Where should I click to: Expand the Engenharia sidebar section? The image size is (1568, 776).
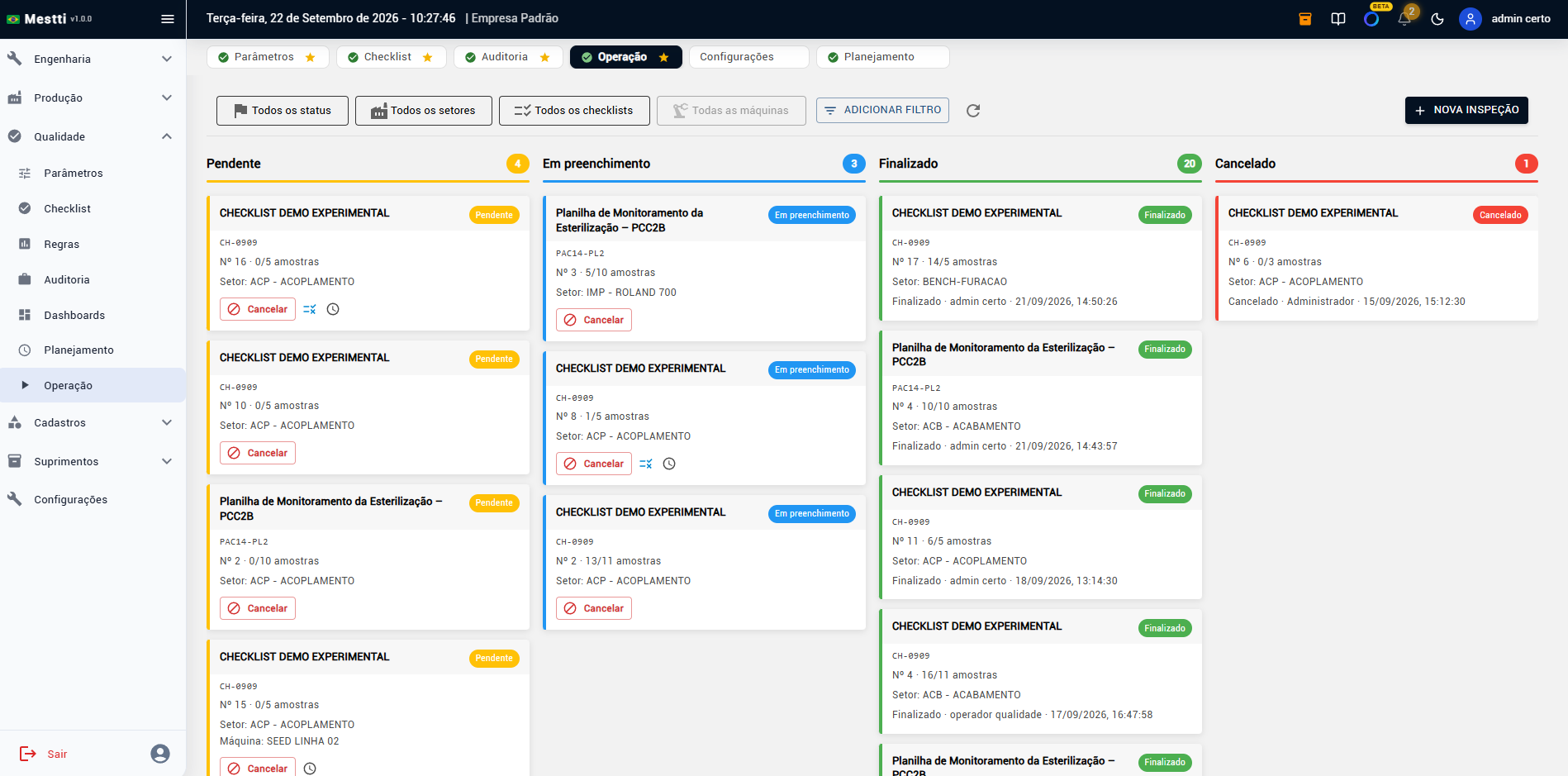click(93, 59)
